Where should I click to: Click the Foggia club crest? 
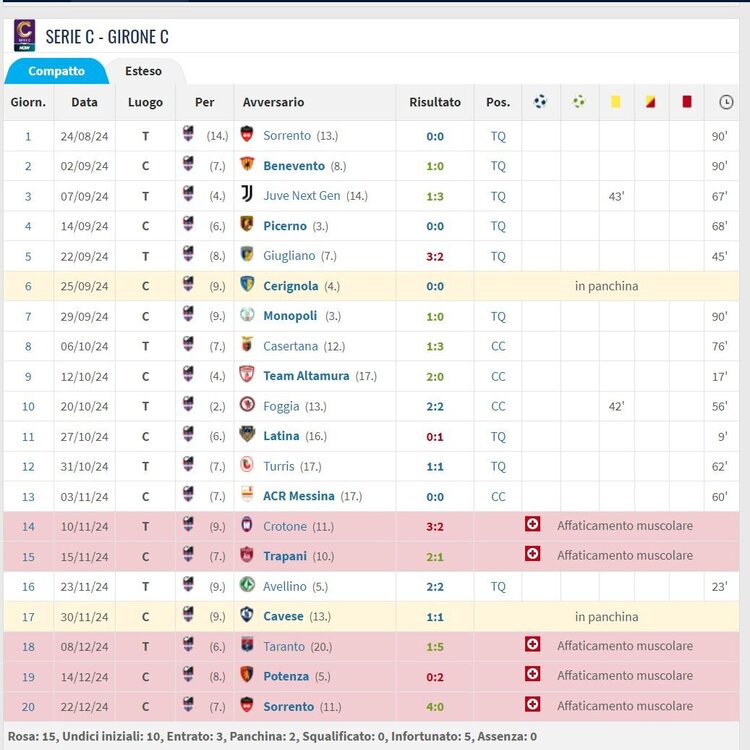(x=247, y=405)
